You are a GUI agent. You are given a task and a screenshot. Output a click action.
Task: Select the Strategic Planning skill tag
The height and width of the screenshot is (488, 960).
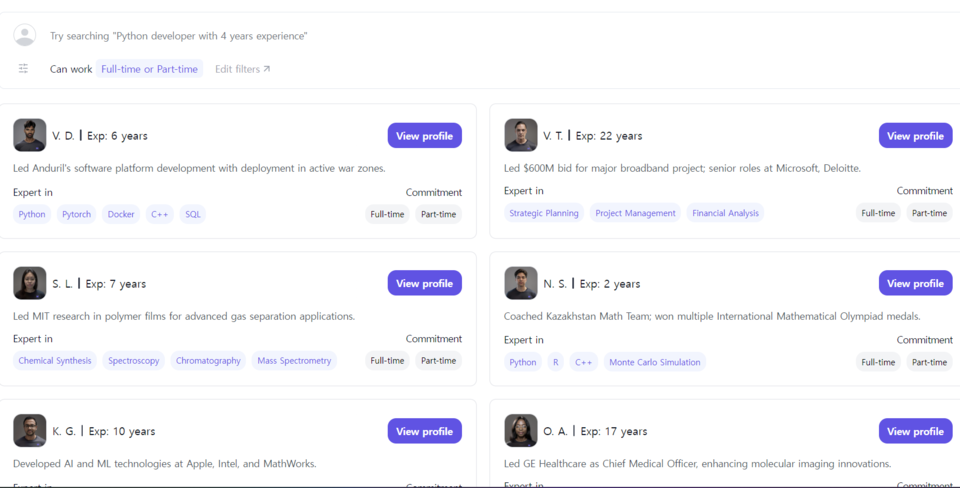tap(544, 213)
